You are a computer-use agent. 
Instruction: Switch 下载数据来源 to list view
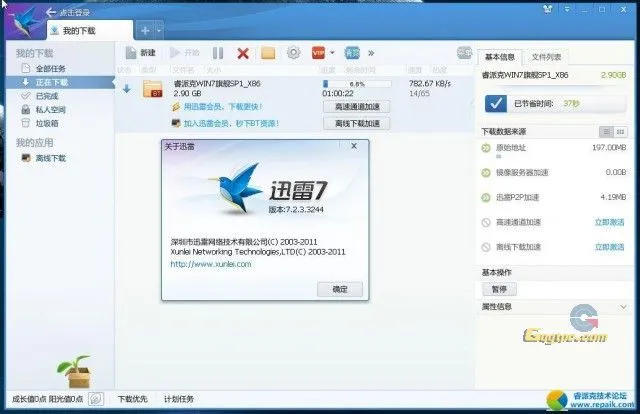(x=607, y=131)
